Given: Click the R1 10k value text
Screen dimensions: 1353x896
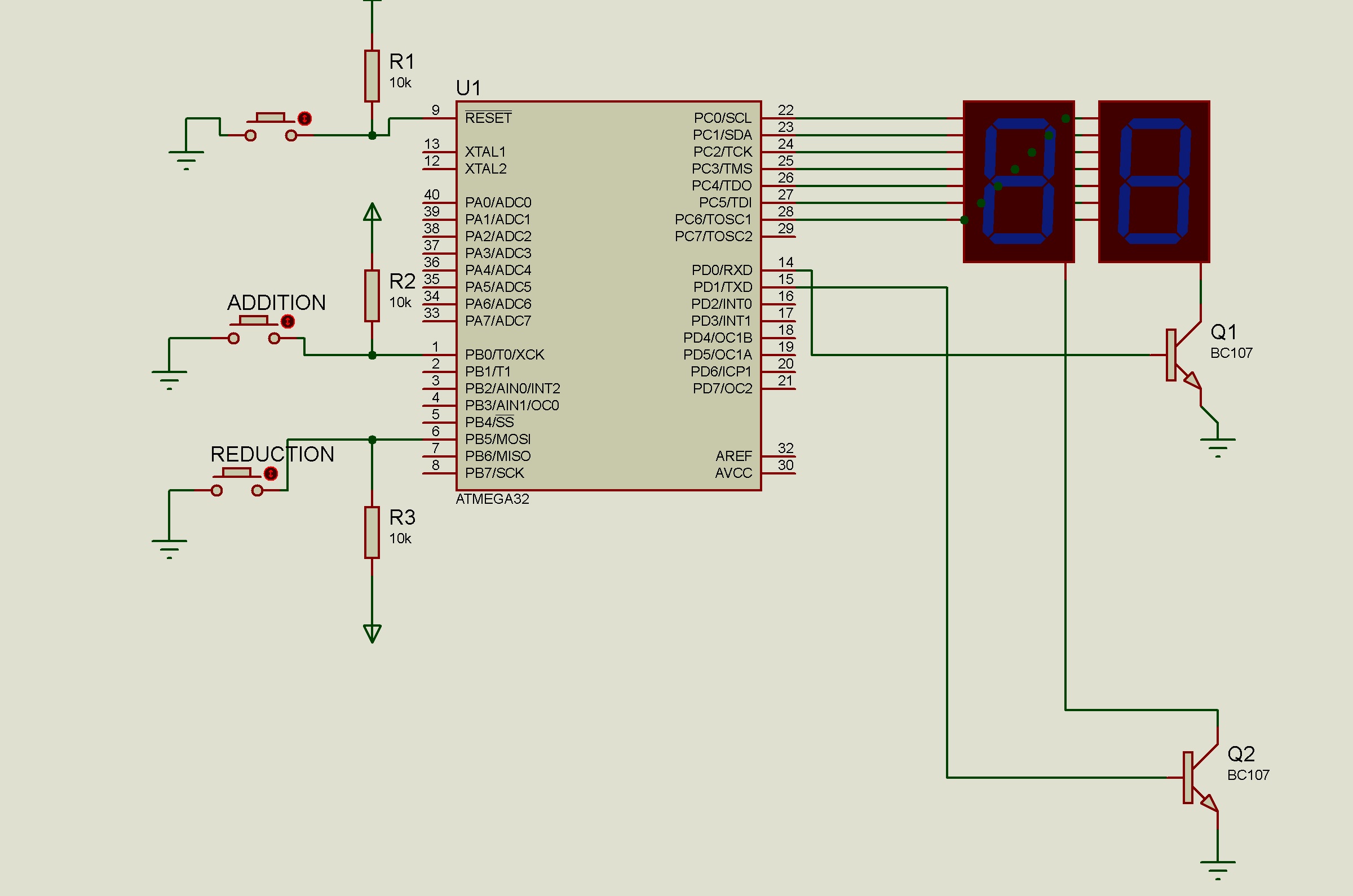Looking at the screenshot, I should (x=400, y=83).
